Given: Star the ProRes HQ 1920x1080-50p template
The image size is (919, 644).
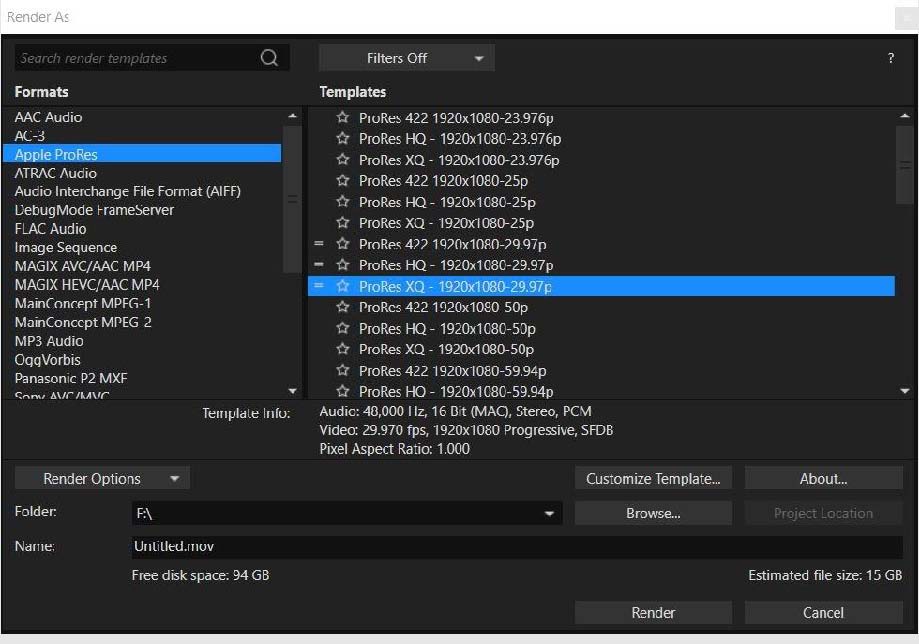Looking at the screenshot, I should (343, 328).
